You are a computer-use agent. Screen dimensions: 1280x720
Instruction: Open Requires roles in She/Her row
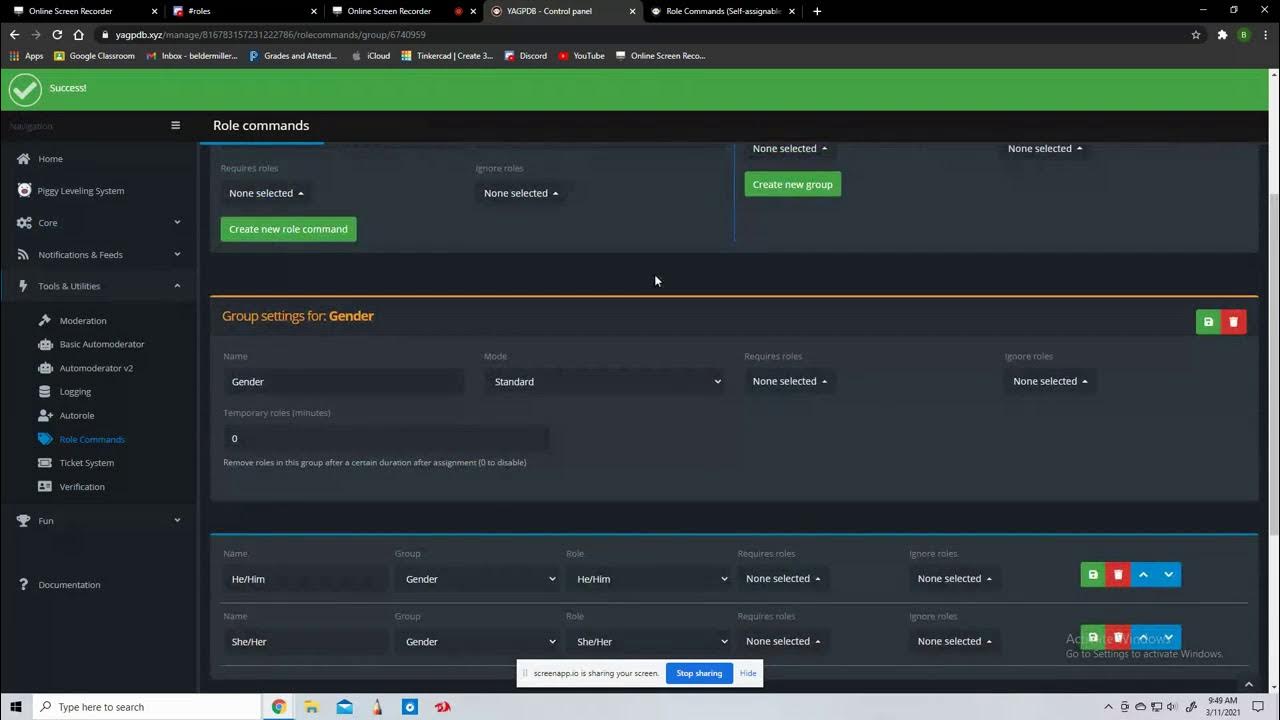tap(783, 641)
